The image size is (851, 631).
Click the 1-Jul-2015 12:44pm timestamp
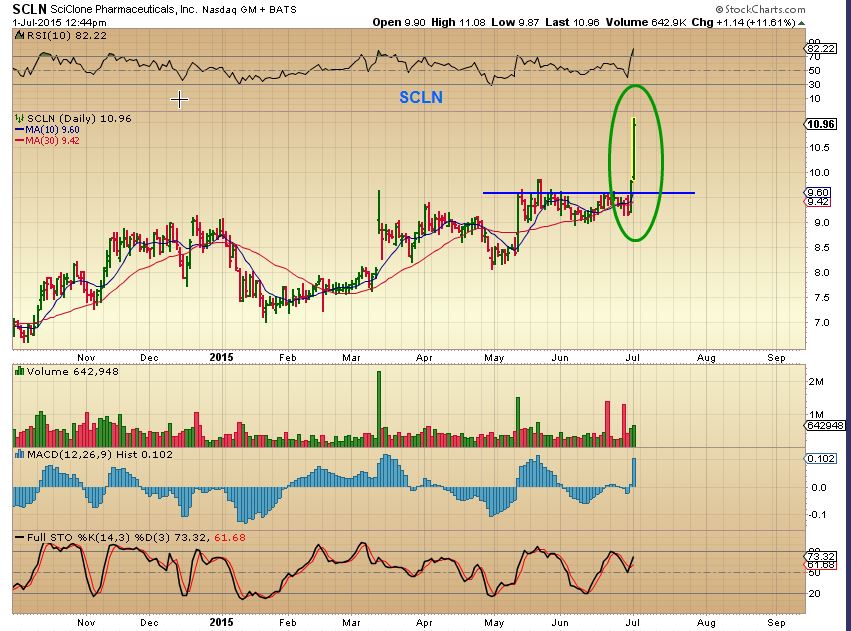point(59,23)
